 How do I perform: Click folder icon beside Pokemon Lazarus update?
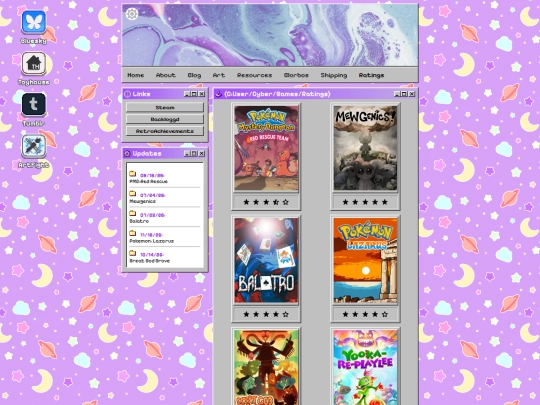[133, 233]
